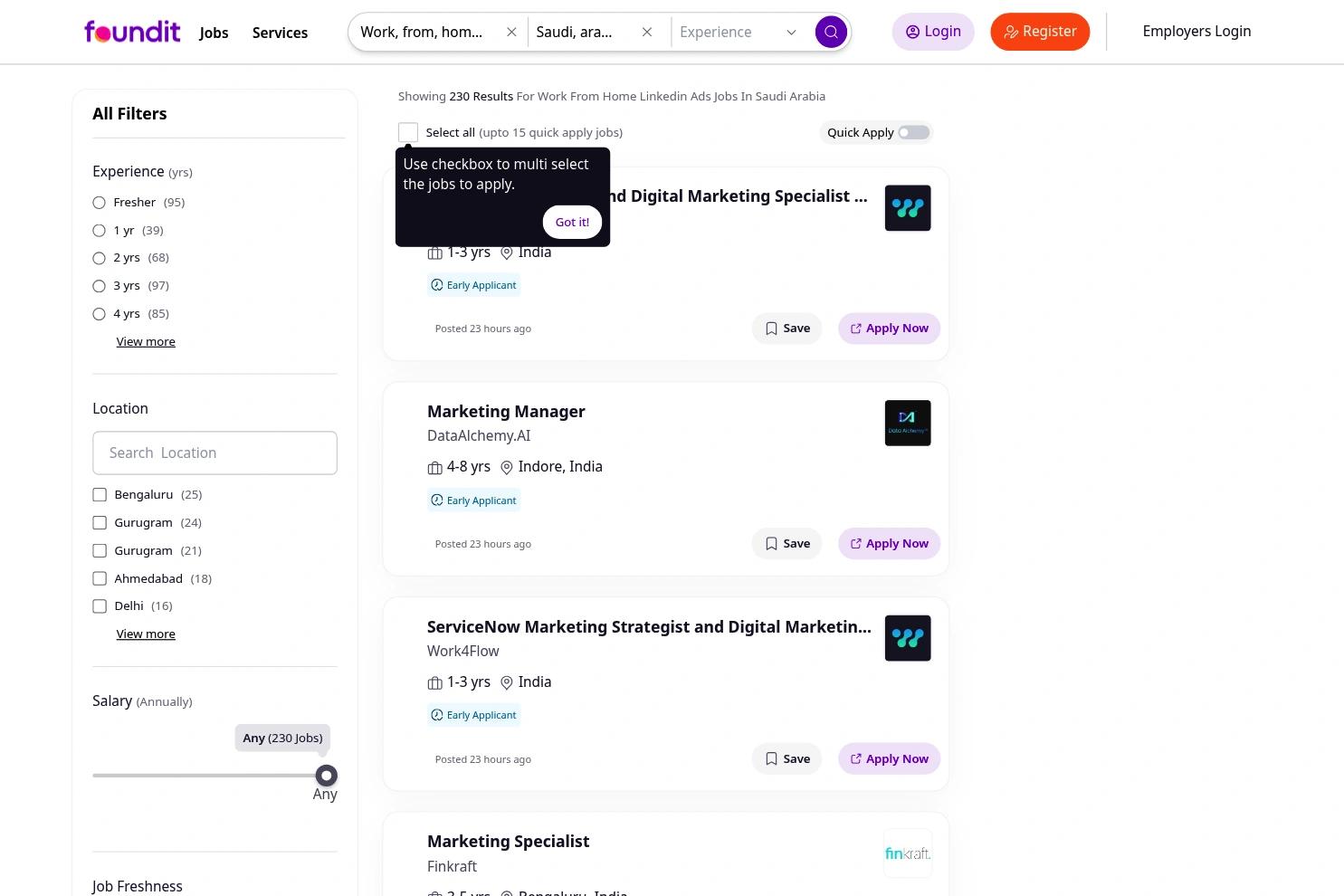The height and width of the screenshot is (896, 1344).
Task: Click the Login button
Action: click(933, 32)
